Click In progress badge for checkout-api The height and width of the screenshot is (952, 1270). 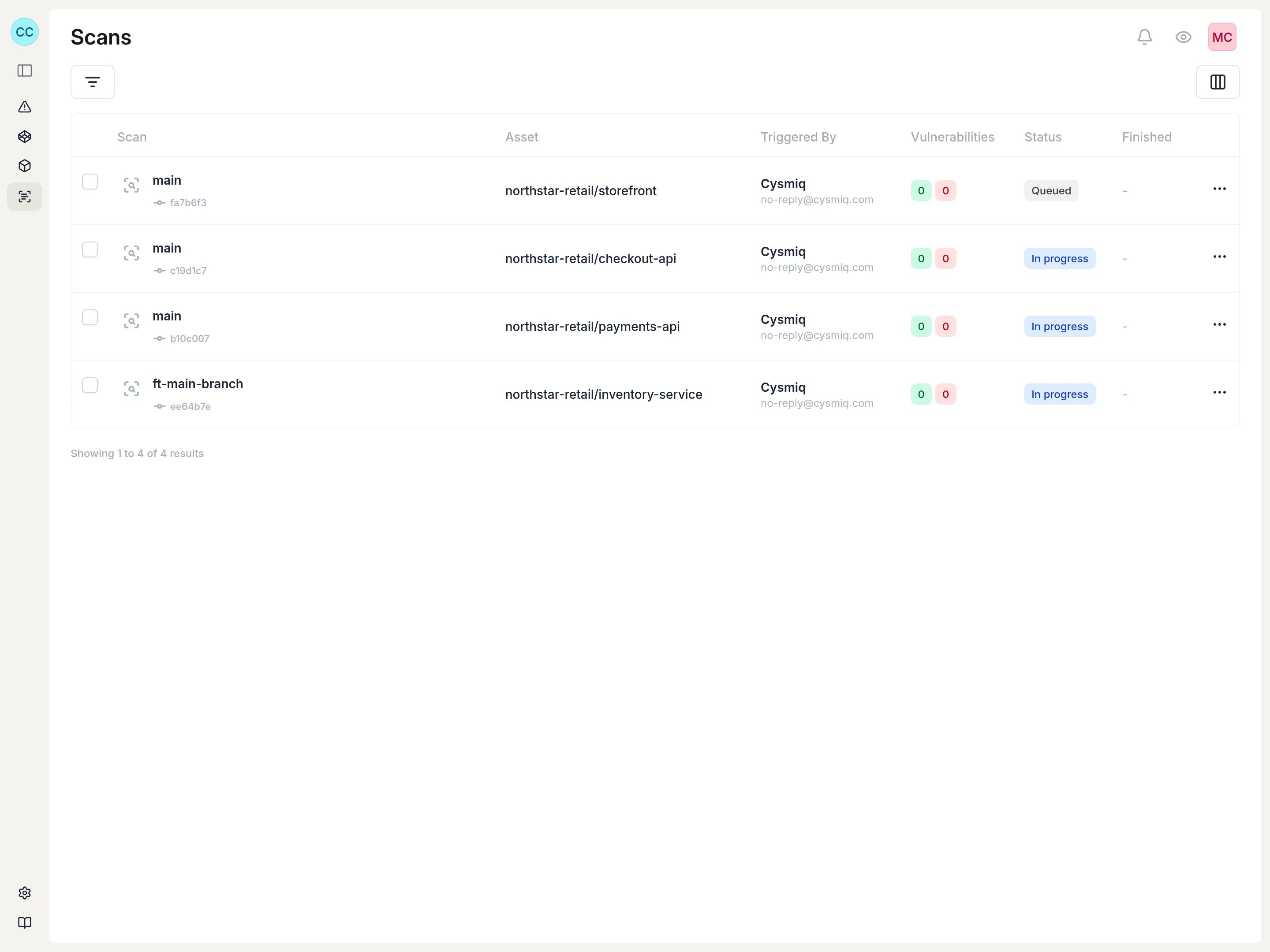coord(1060,258)
